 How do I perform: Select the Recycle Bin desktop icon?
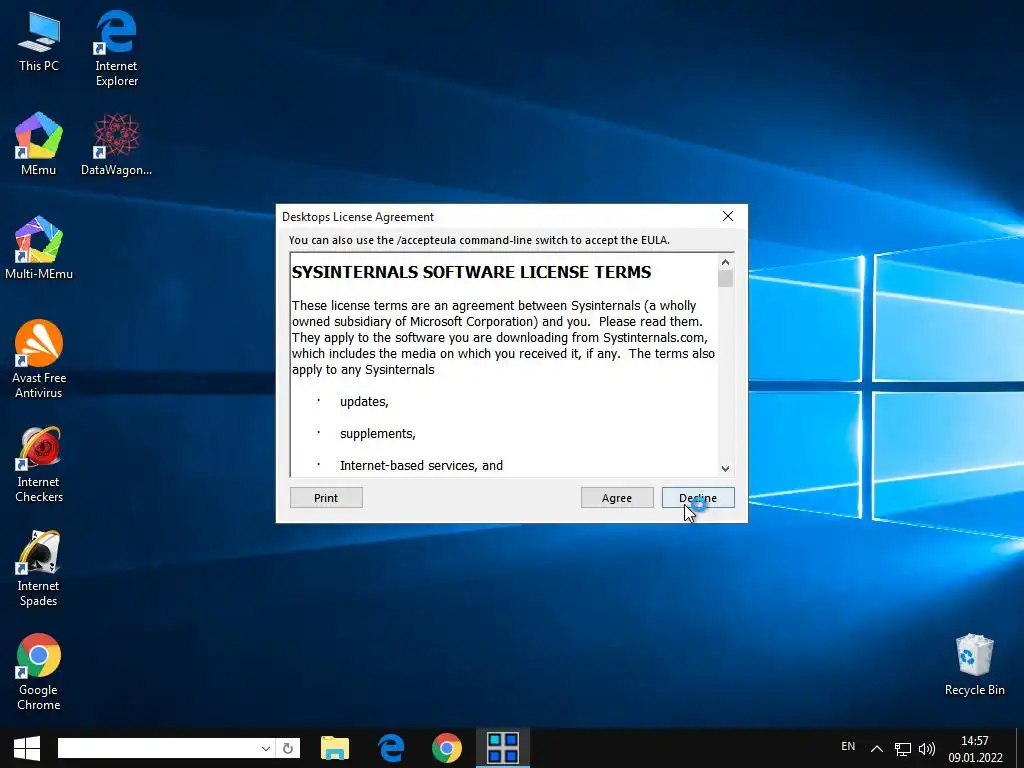click(x=974, y=664)
